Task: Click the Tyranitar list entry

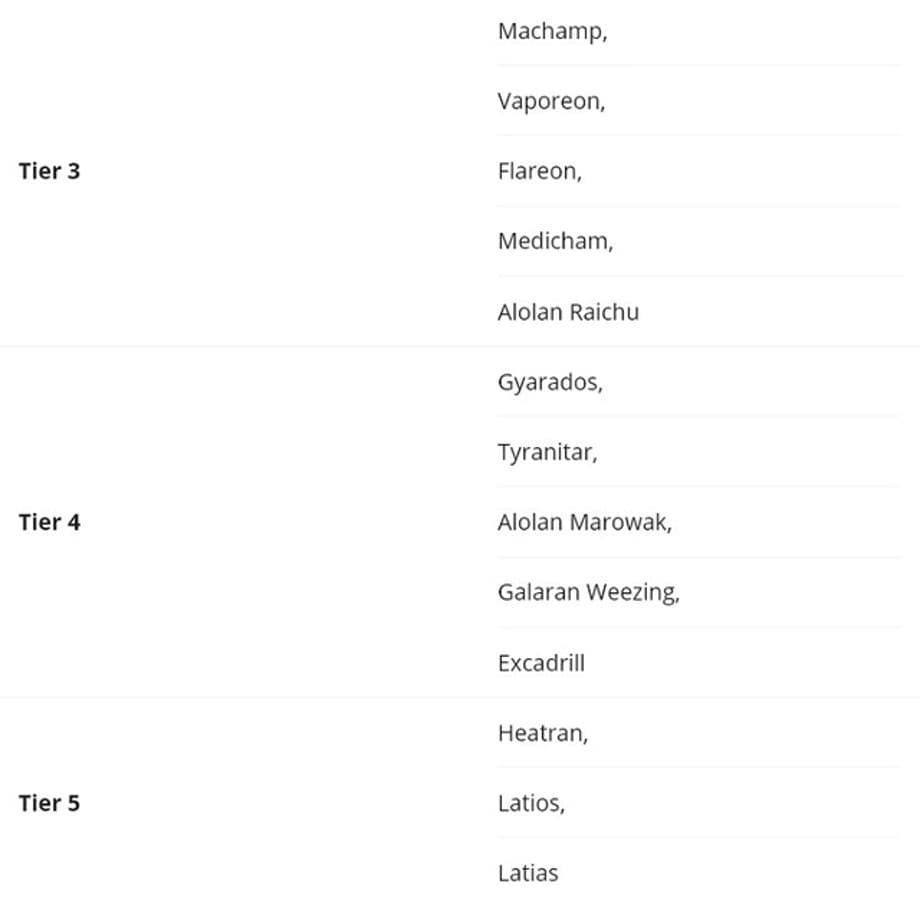Action: (546, 452)
